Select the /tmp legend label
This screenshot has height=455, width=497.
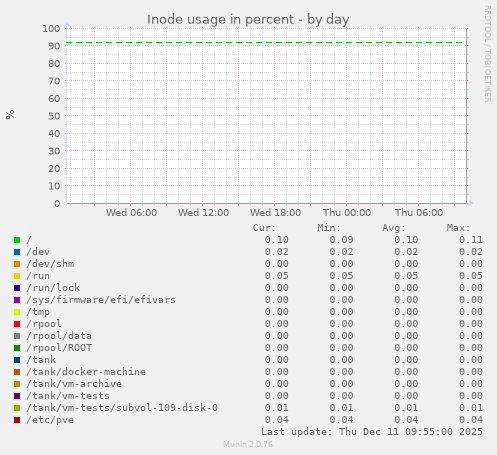pyautogui.click(x=38, y=312)
